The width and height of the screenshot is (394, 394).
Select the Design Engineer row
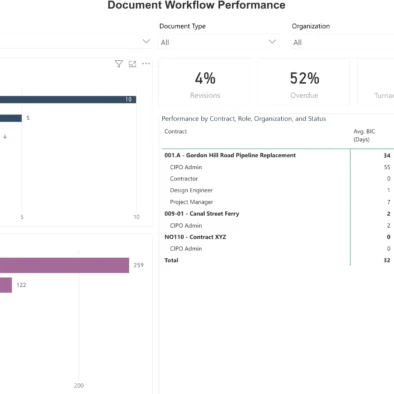pyautogui.click(x=277, y=190)
